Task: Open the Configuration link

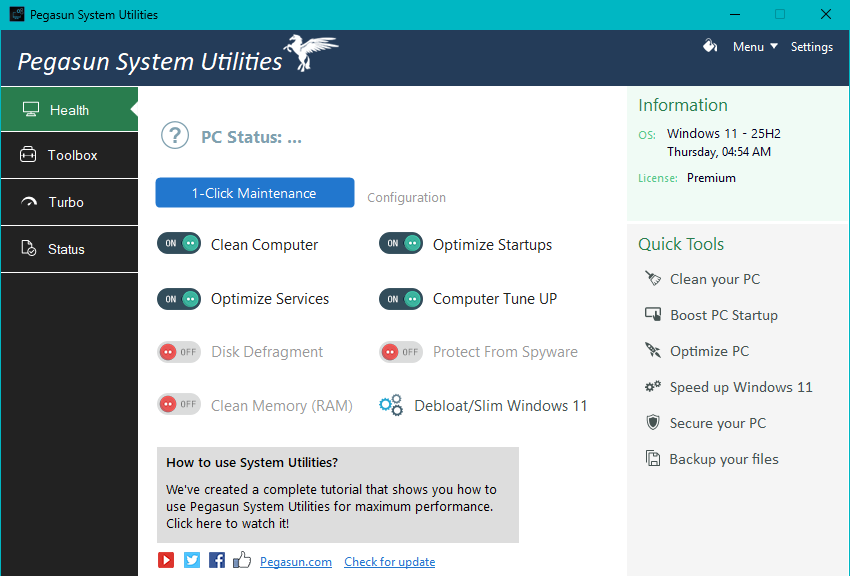Action: click(x=406, y=198)
